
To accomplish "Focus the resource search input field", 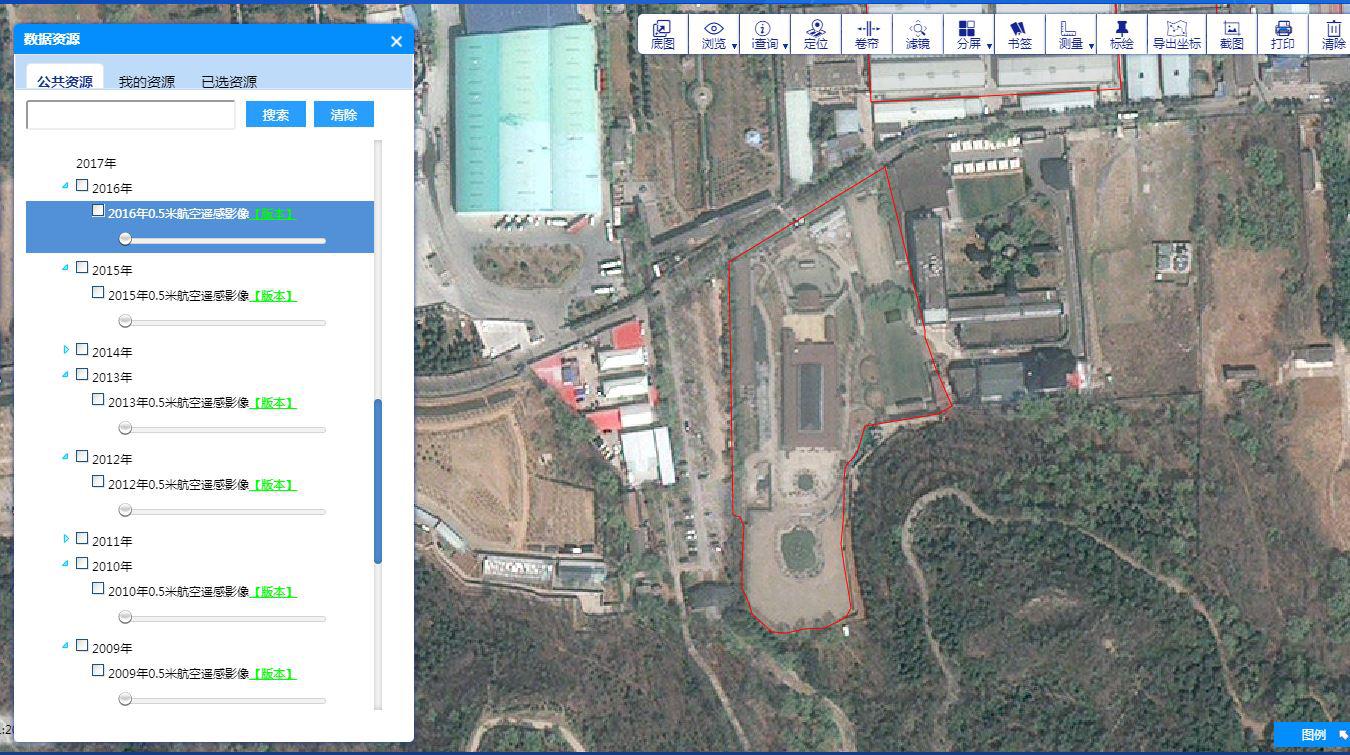I will pyautogui.click(x=131, y=114).
